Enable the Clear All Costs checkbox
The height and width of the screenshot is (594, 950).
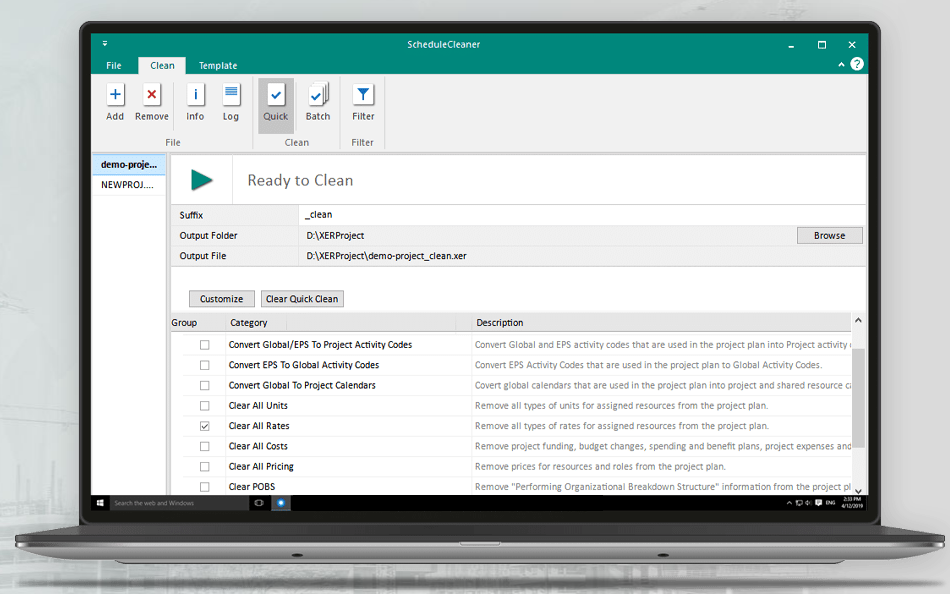pos(205,446)
